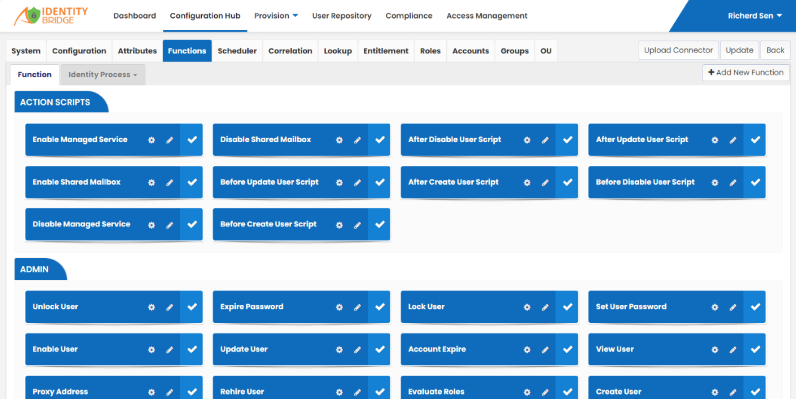Open the User Repository page
The image size is (796, 399).
[x=342, y=16]
